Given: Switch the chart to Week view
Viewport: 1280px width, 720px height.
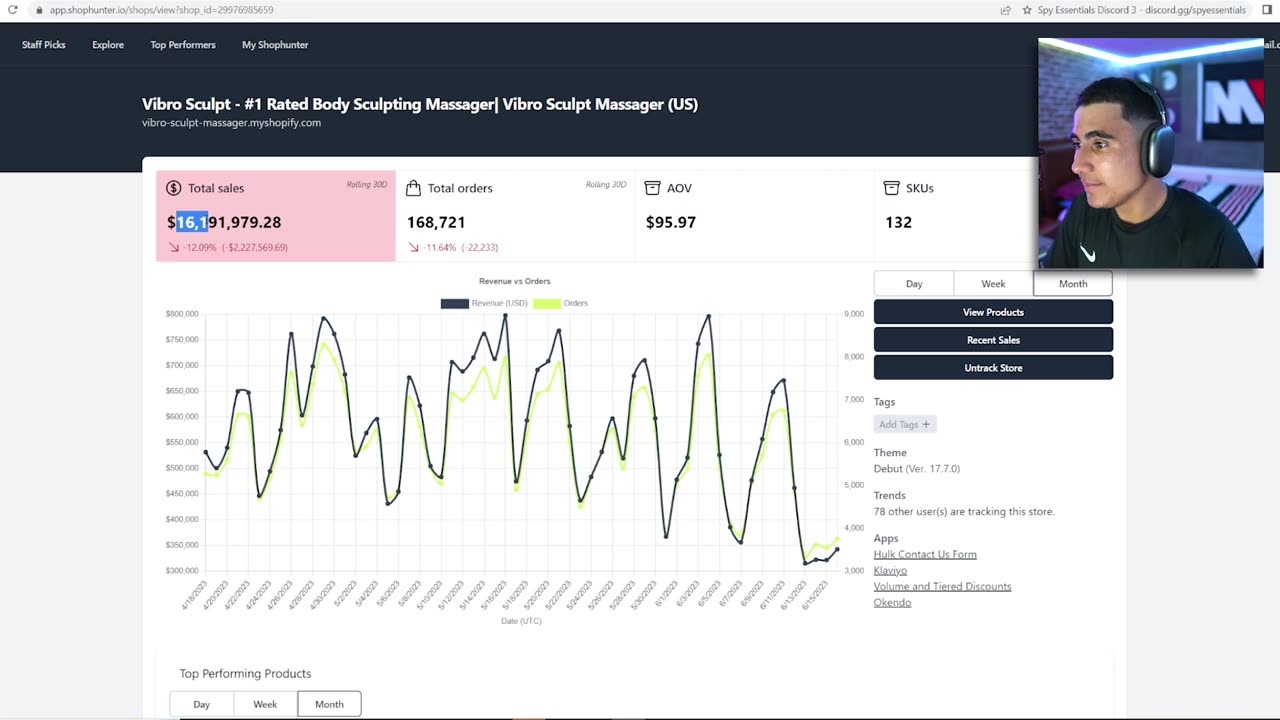Looking at the screenshot, I should pyautogui.click(x=993, y=284).
